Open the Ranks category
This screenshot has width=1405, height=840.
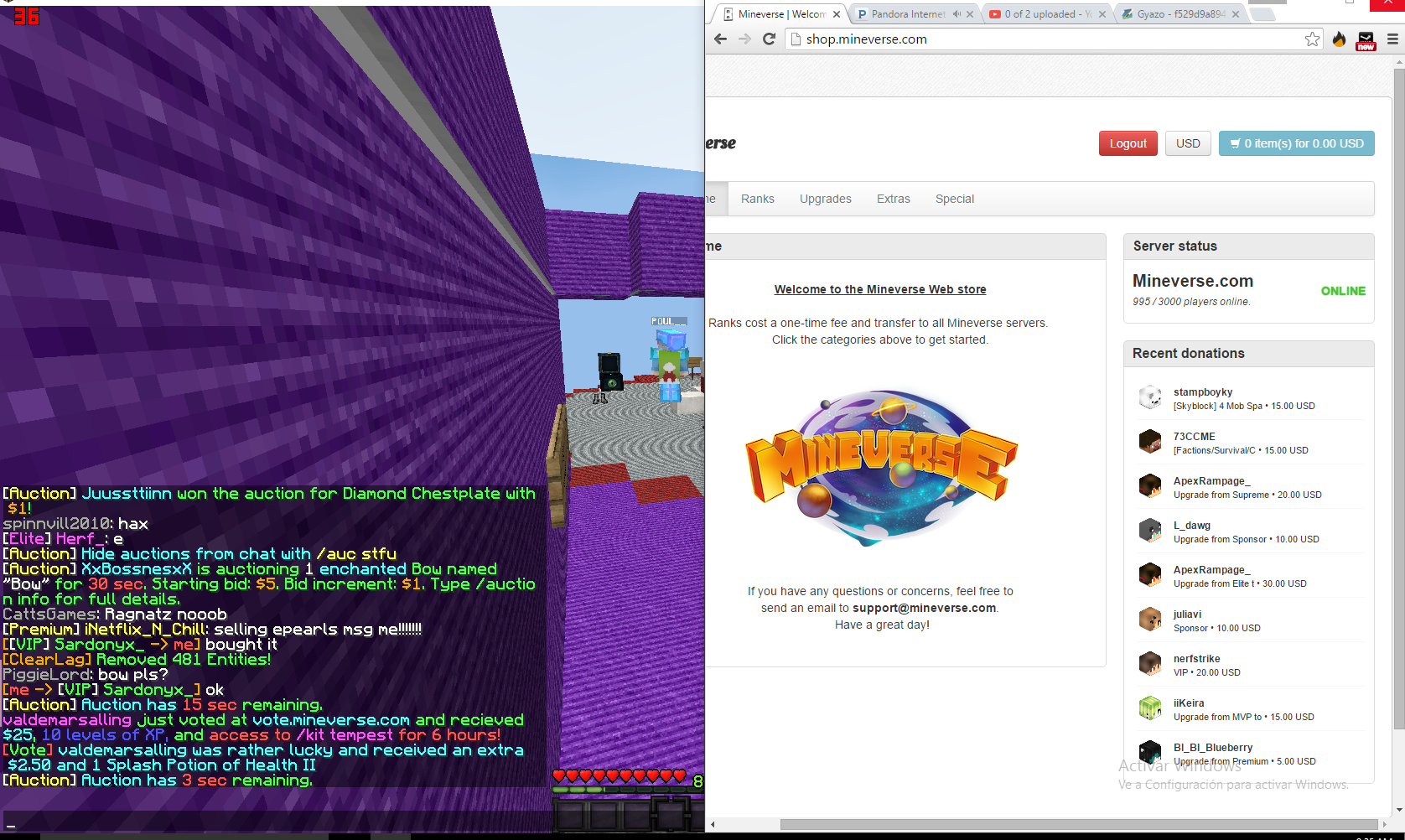(758, 199)
